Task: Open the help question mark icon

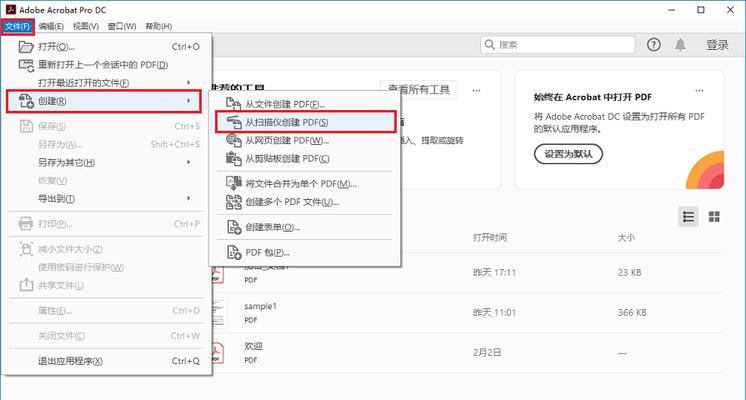Action: (x=654, y=45)
